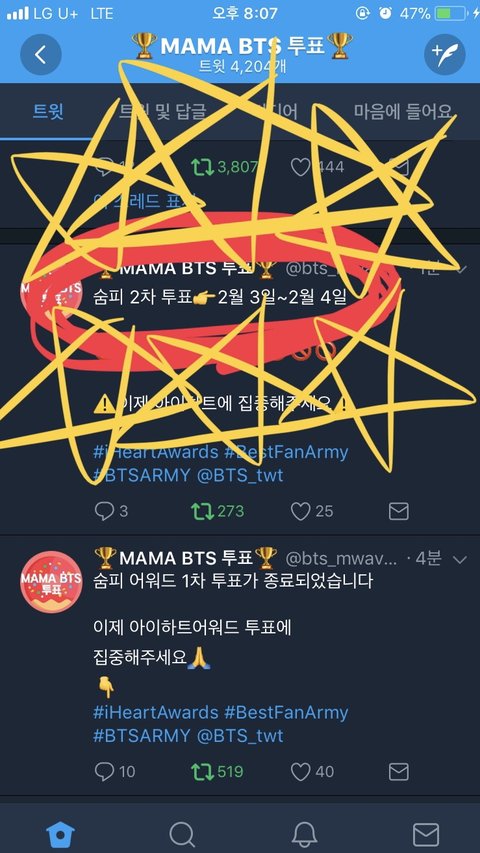Reply to the tweet with 10 comments
Screen dimensions: 480x853
pos(114,771)
